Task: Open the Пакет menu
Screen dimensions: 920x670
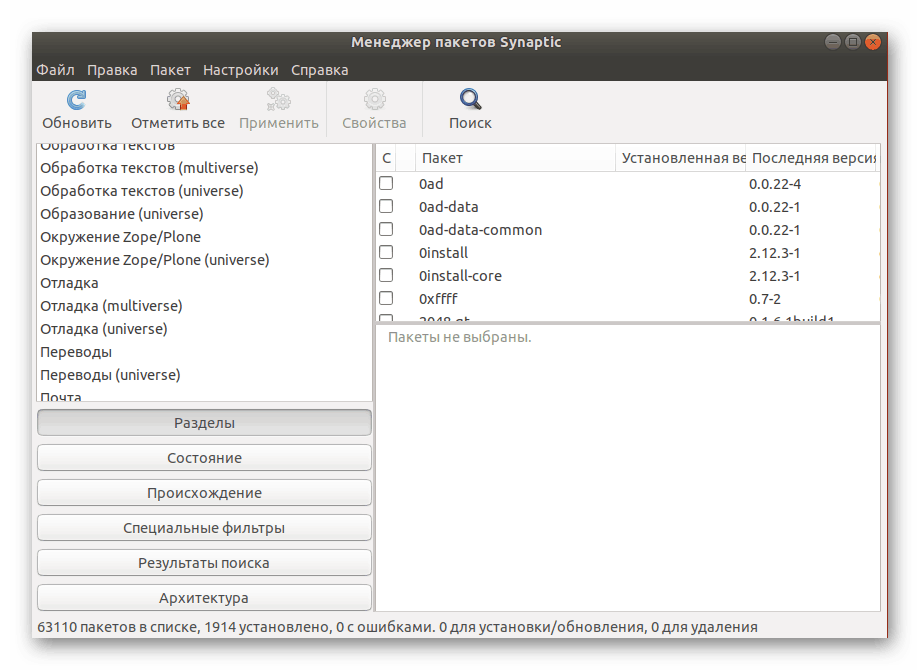Action: point(170,70)
